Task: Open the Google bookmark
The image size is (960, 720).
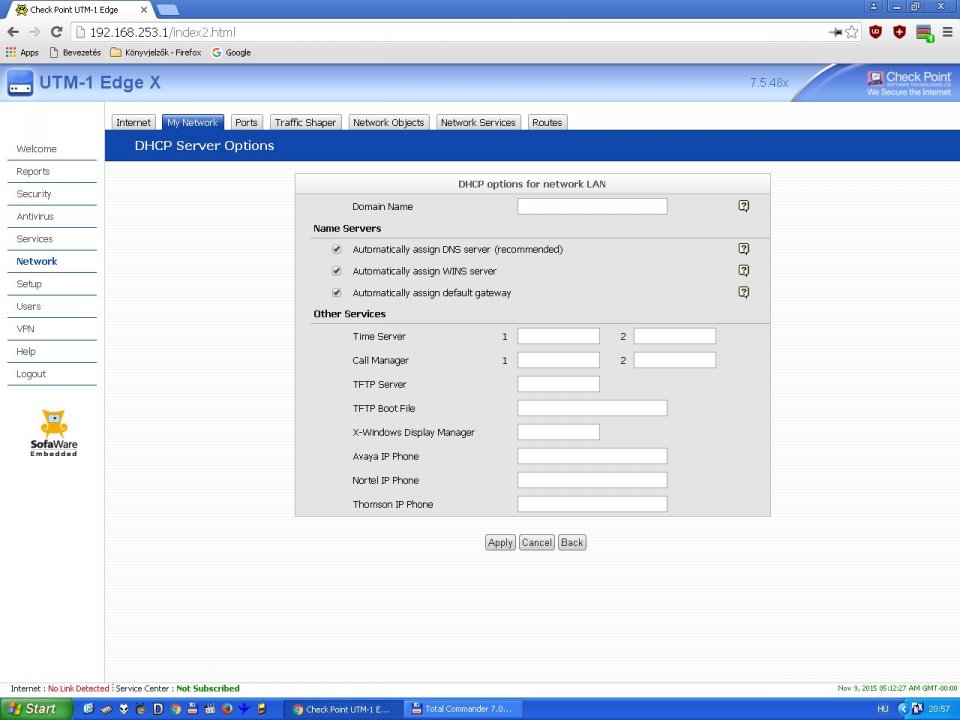Action: click(x=231, y=53)
